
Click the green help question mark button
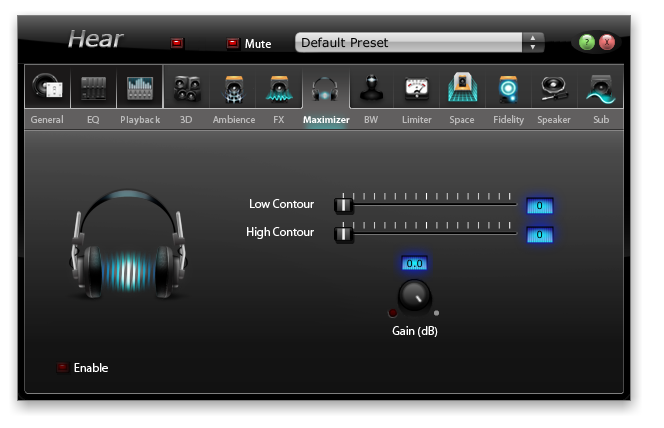click(x=587, y=42)
